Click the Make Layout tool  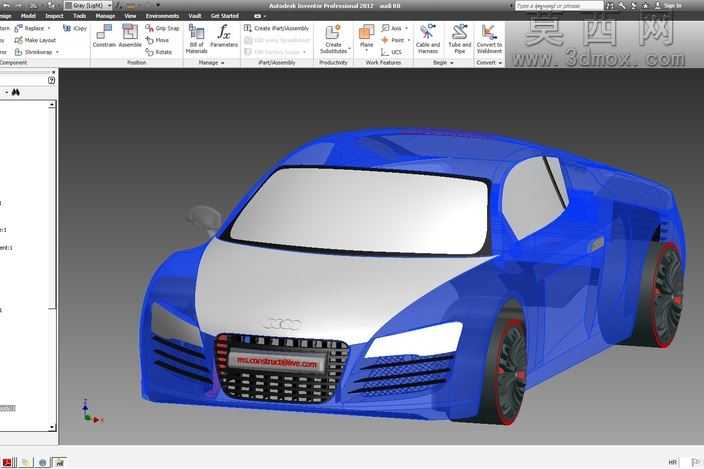point(35,40)
